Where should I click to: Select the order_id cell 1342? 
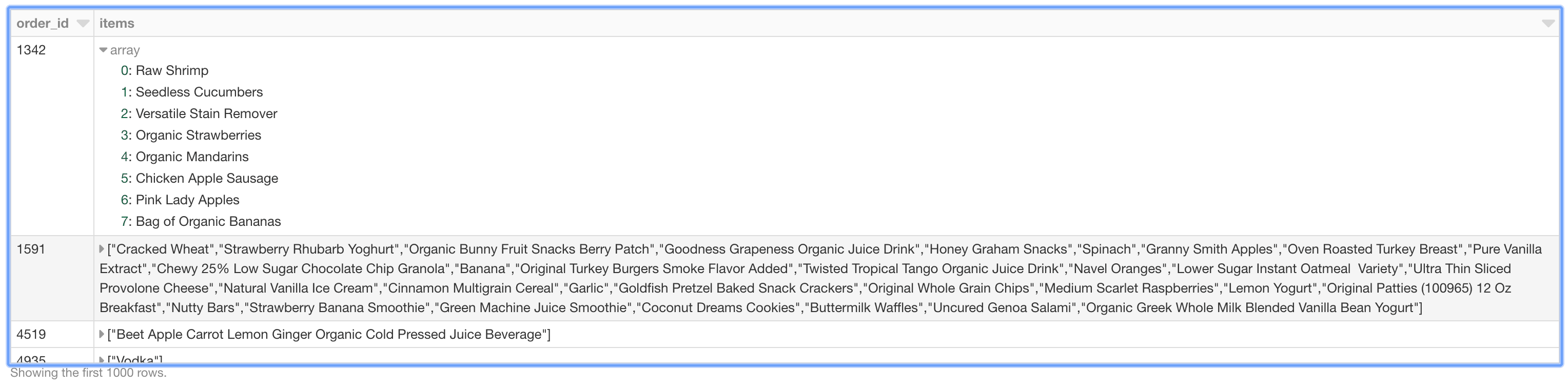click(x=31, y=50)
